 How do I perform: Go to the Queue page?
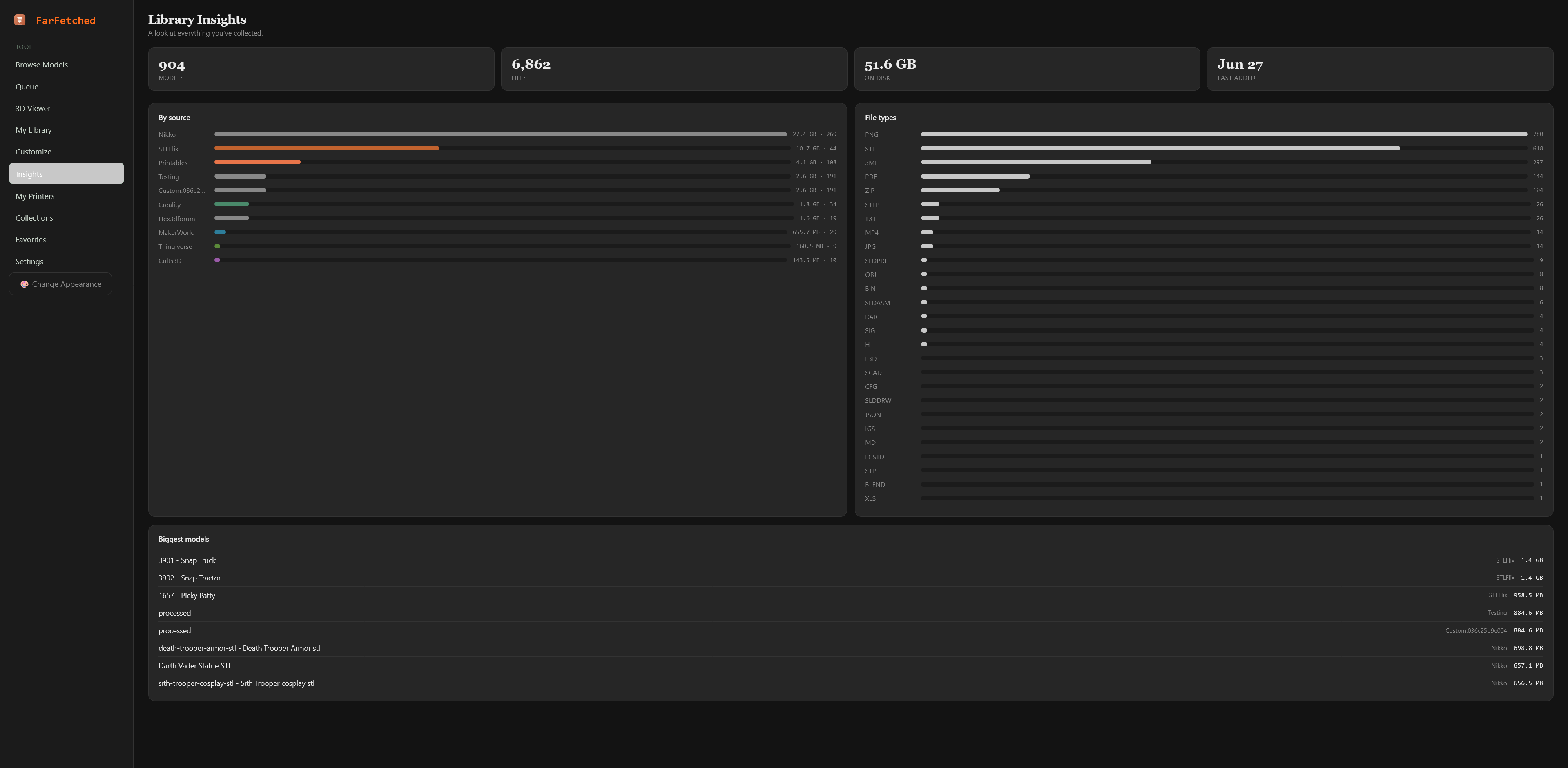(66, 87)
